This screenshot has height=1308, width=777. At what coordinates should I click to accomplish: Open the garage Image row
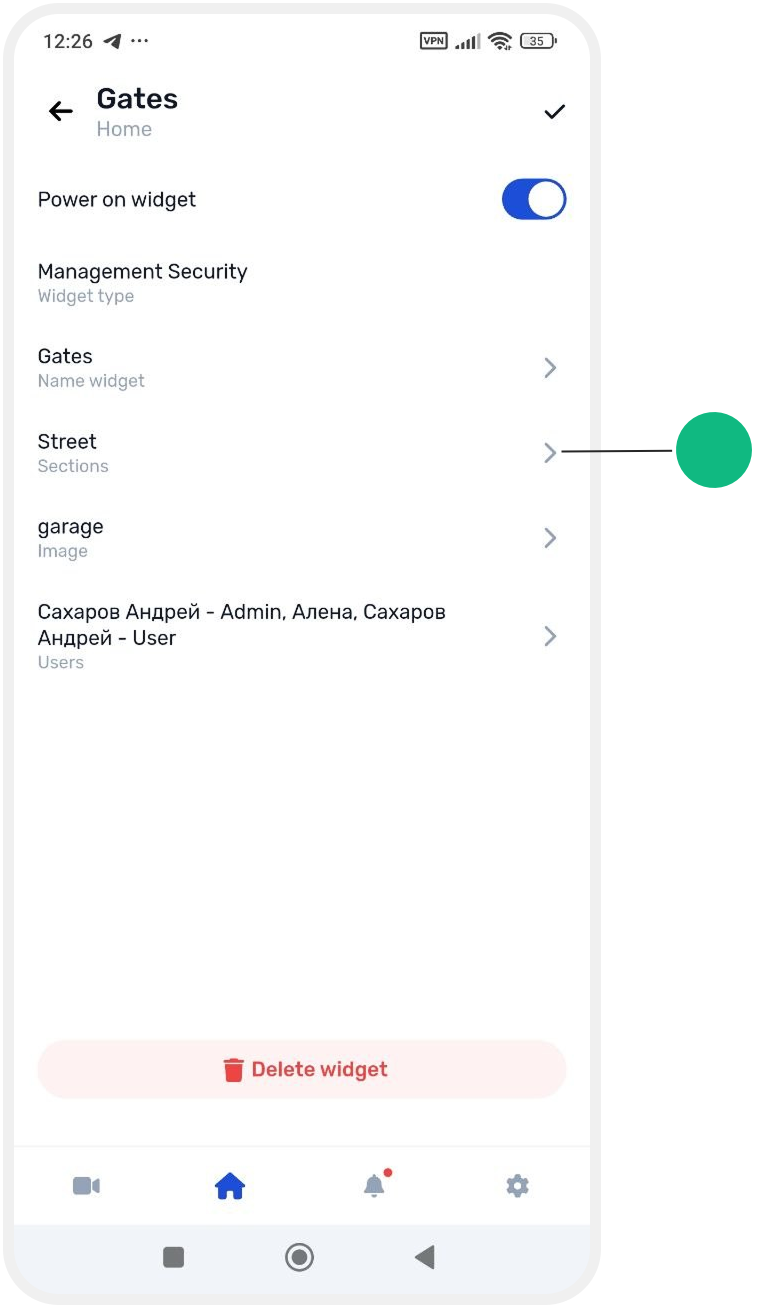coord(302,538)
